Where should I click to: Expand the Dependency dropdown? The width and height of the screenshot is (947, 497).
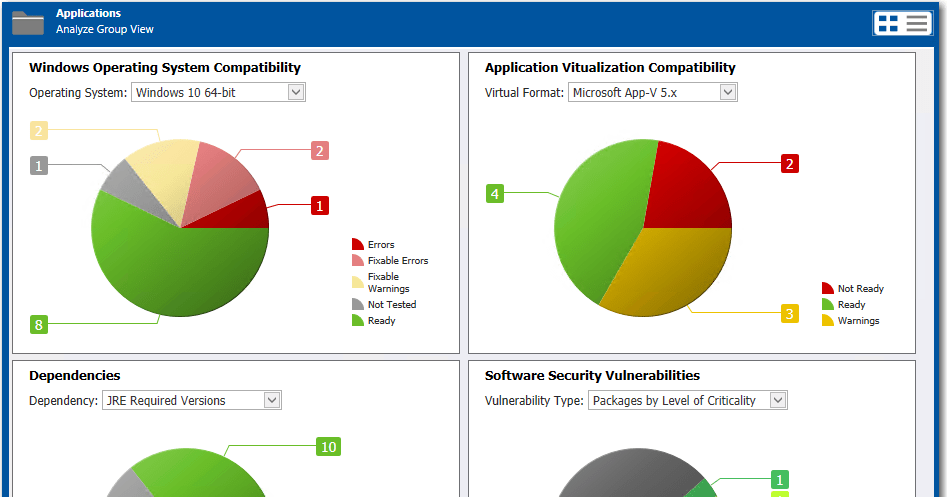271,401
